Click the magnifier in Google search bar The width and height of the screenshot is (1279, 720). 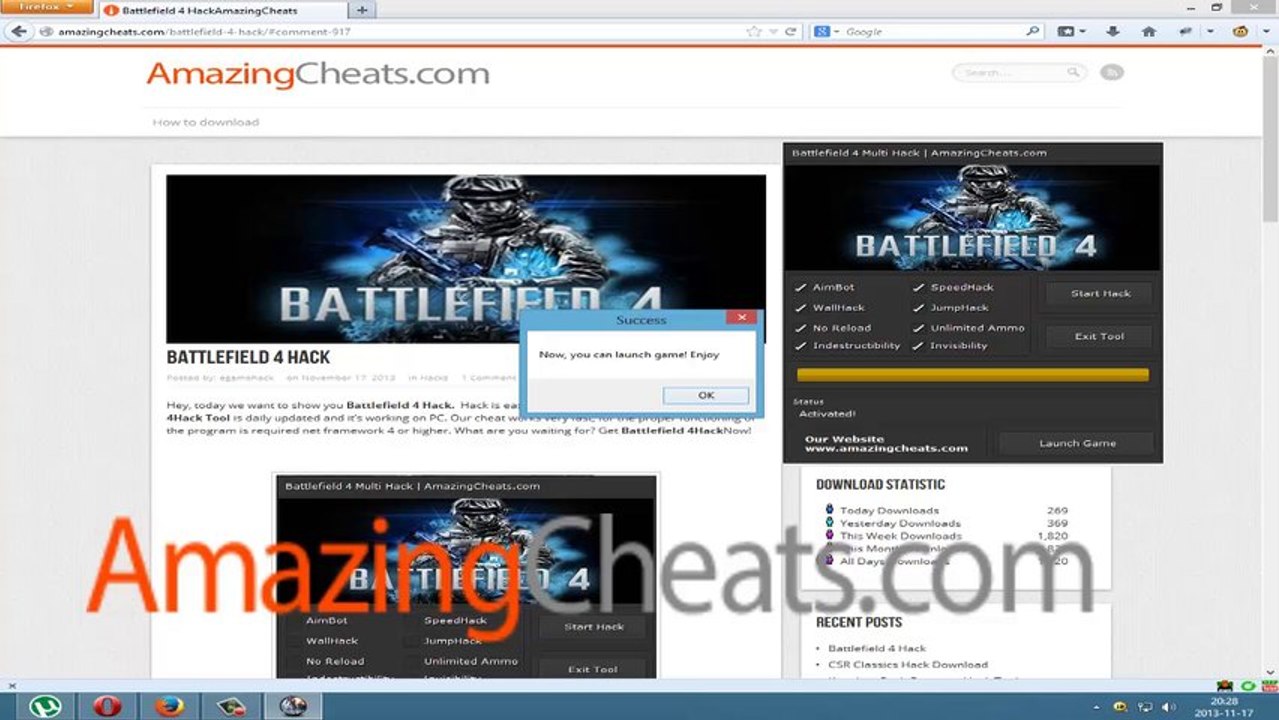(1033, 31)
